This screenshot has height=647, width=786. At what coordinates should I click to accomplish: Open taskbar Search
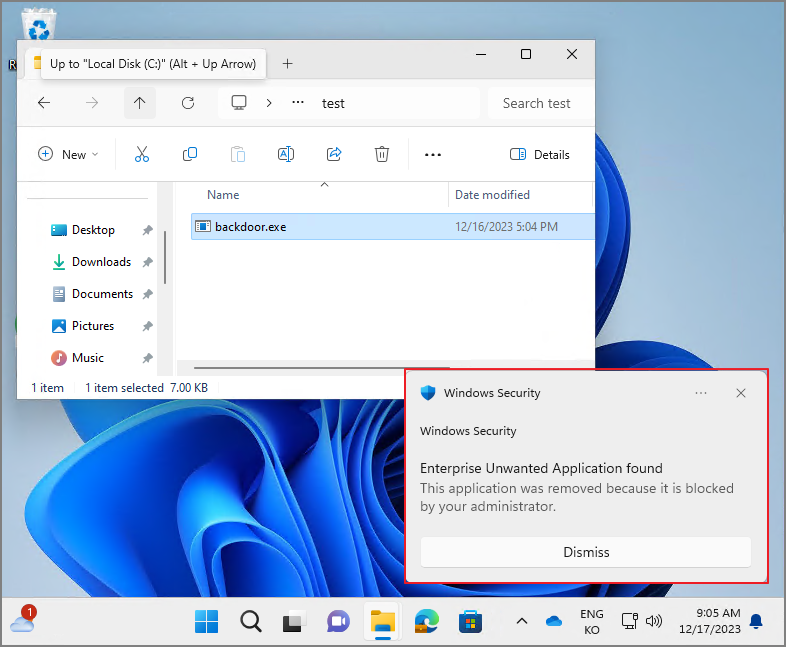pos(251,621)
